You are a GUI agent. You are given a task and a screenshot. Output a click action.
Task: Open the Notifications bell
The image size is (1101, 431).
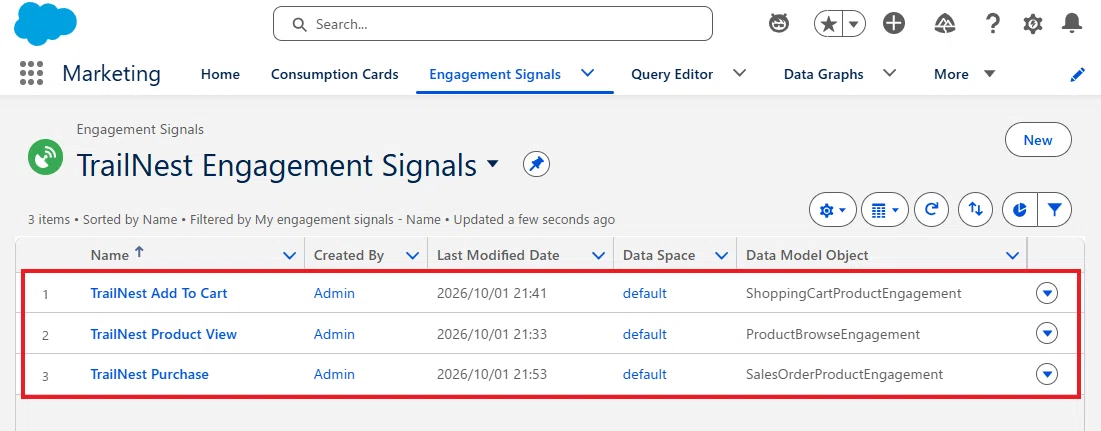(x=1072, y=24)
